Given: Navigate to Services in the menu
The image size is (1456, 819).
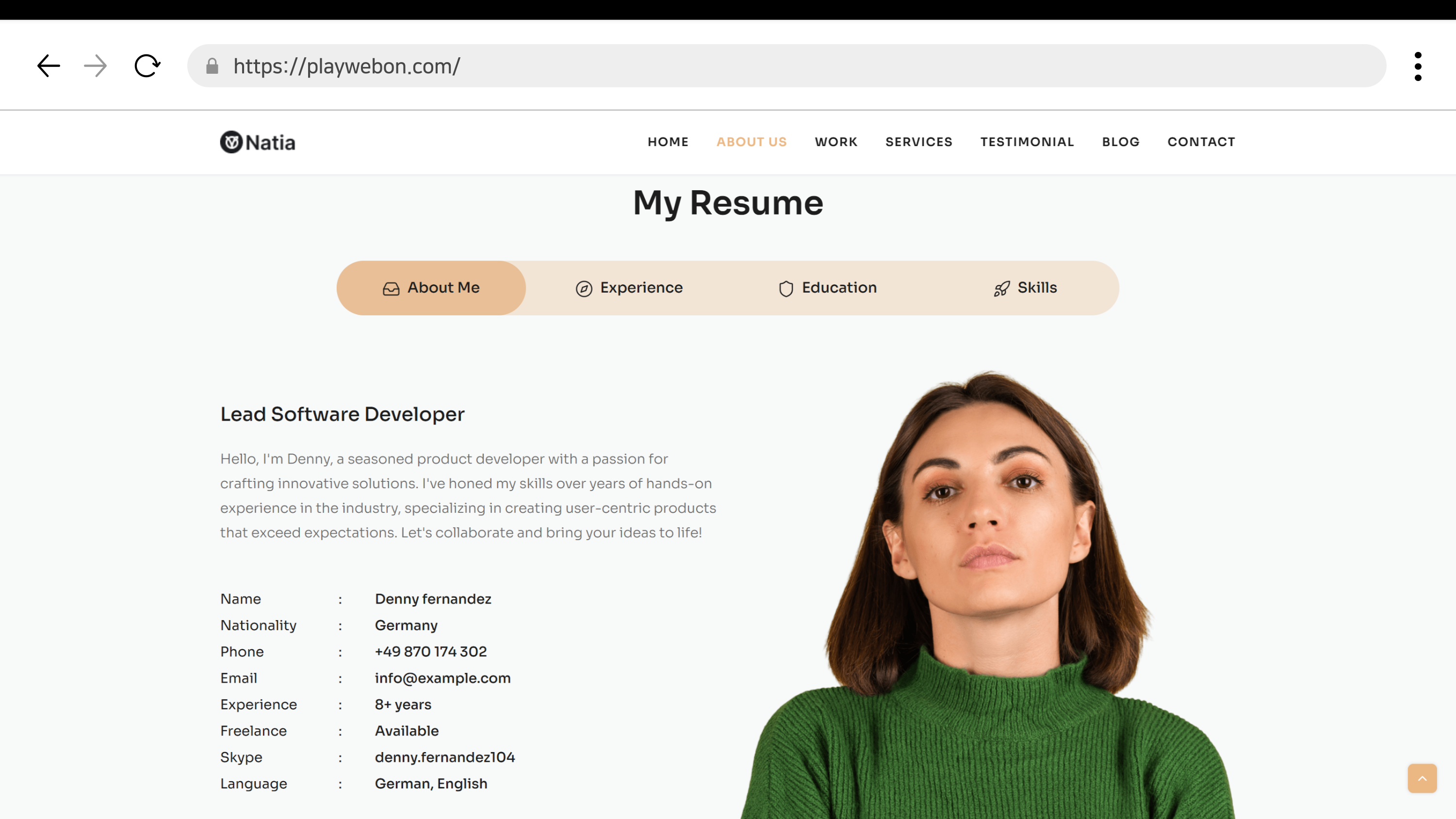Looking at the screenshot, I should click(x=918, y=142).
